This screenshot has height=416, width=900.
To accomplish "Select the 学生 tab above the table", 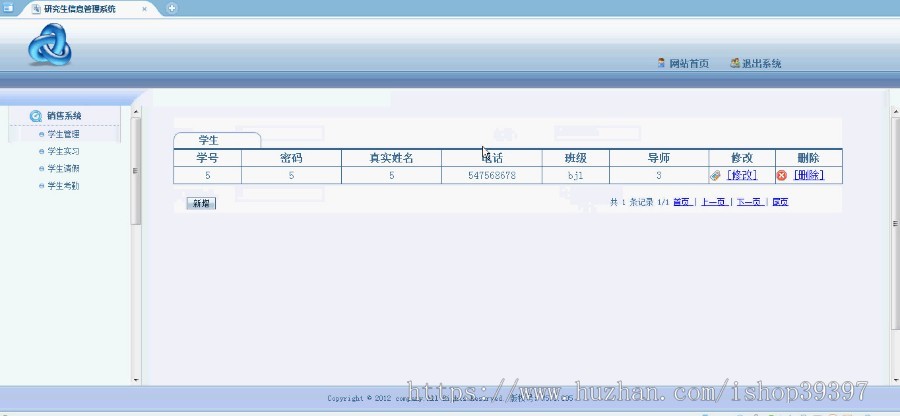I will coord(217,140).
